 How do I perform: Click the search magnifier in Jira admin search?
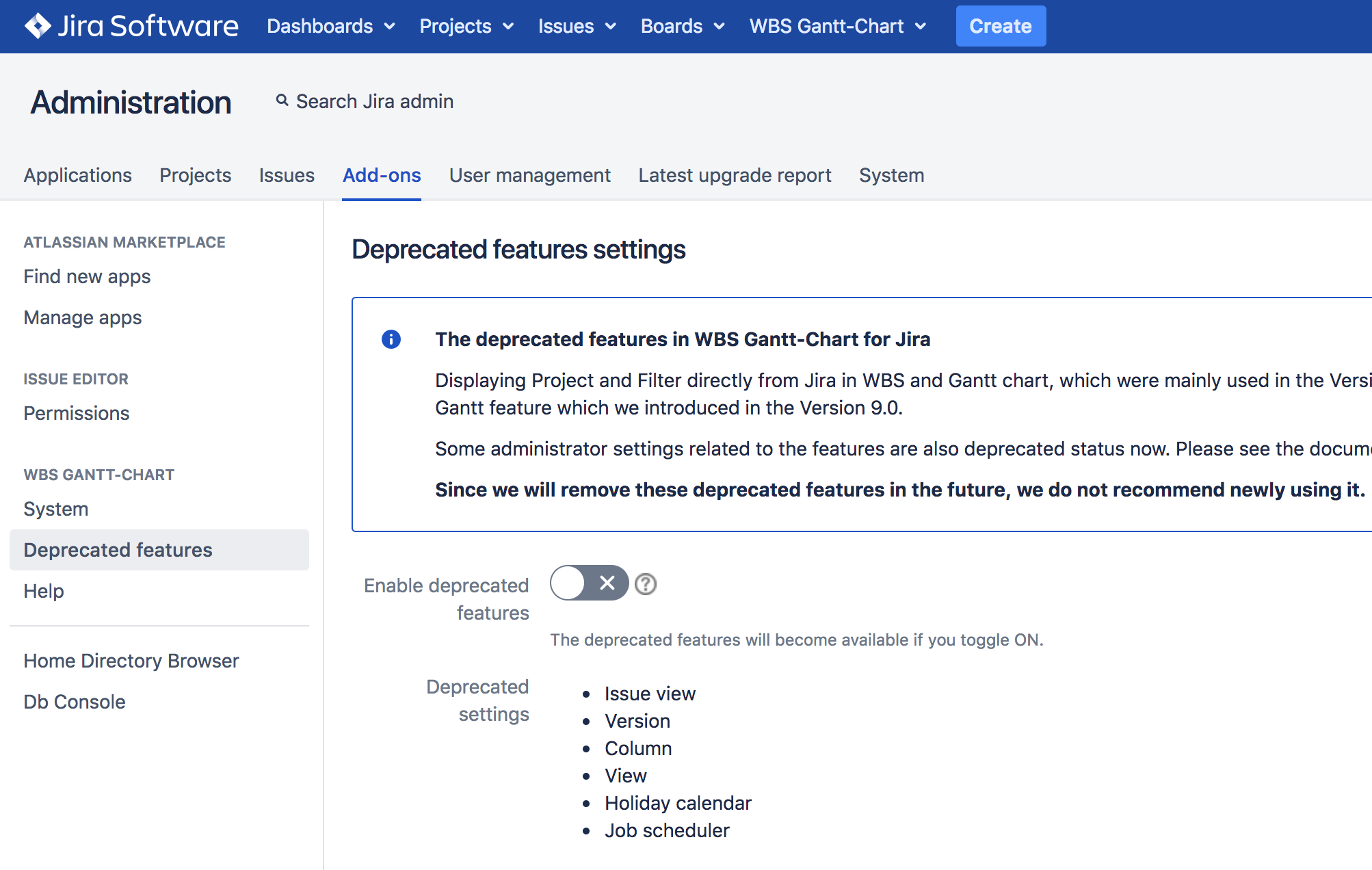[282, 101]
